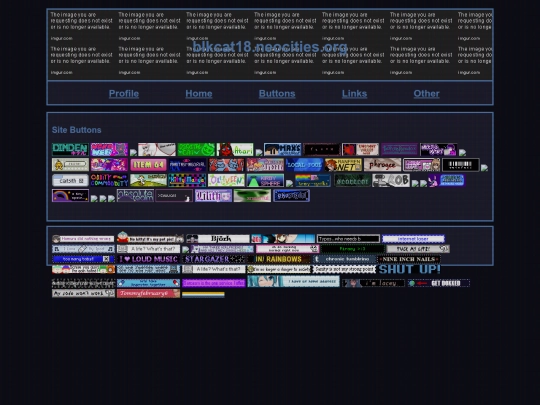Click the GET DOGGED blinkie
Viewport: 540px width, 405px height.
(x=438, y=283)
